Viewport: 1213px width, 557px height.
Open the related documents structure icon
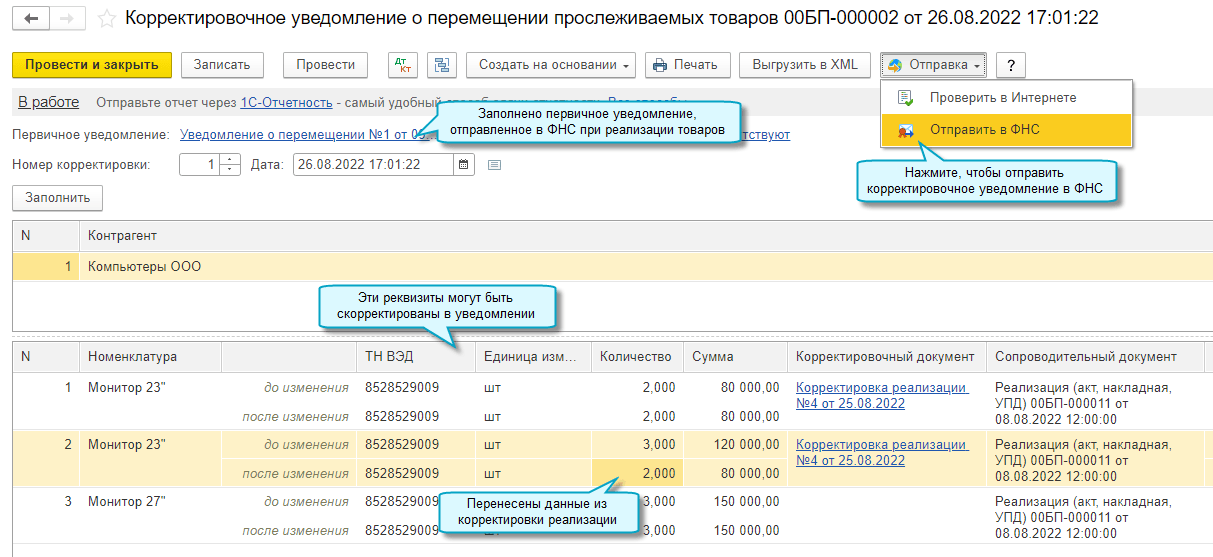[441, 65]
